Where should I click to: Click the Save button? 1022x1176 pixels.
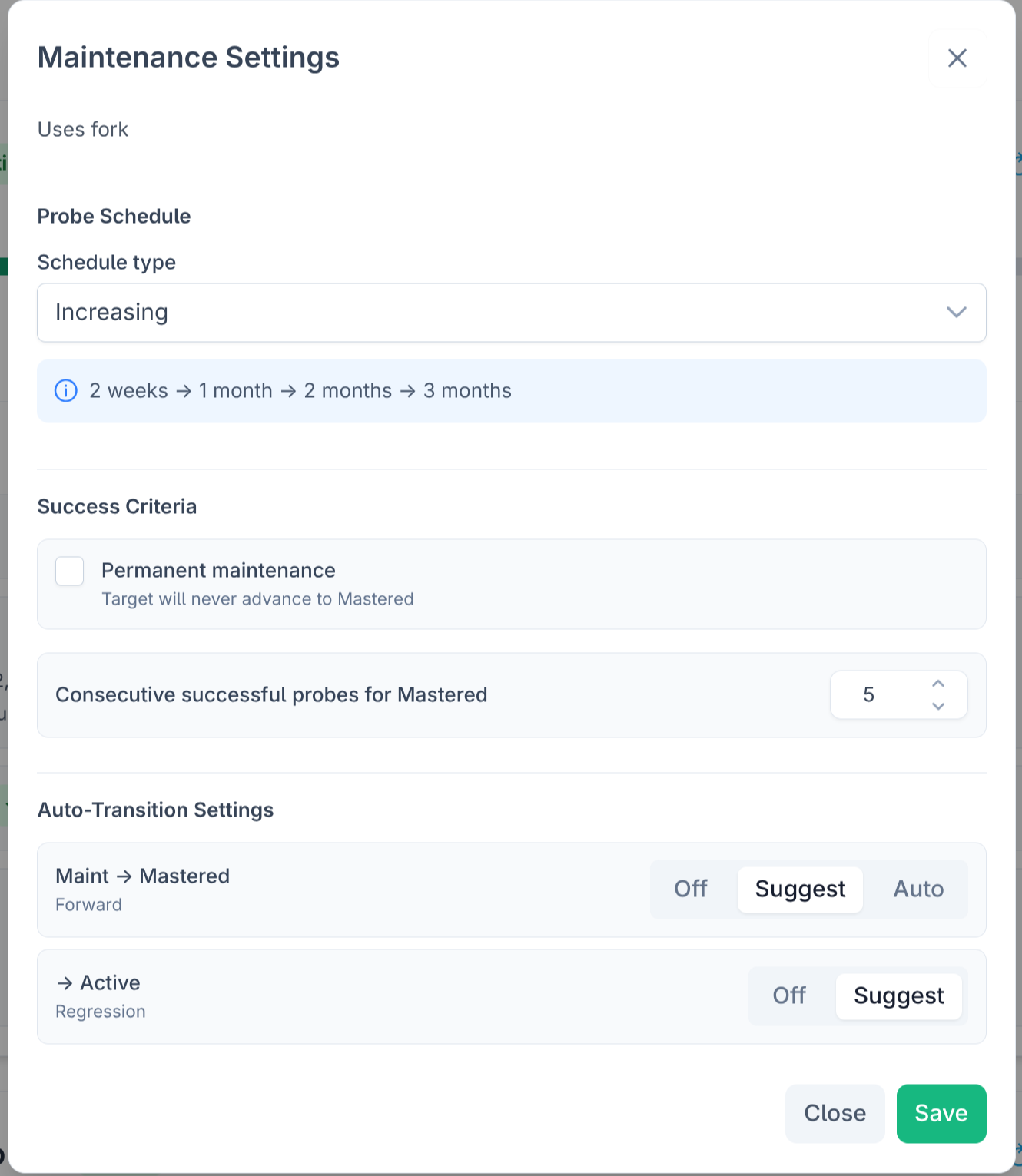pos(941,1113)
